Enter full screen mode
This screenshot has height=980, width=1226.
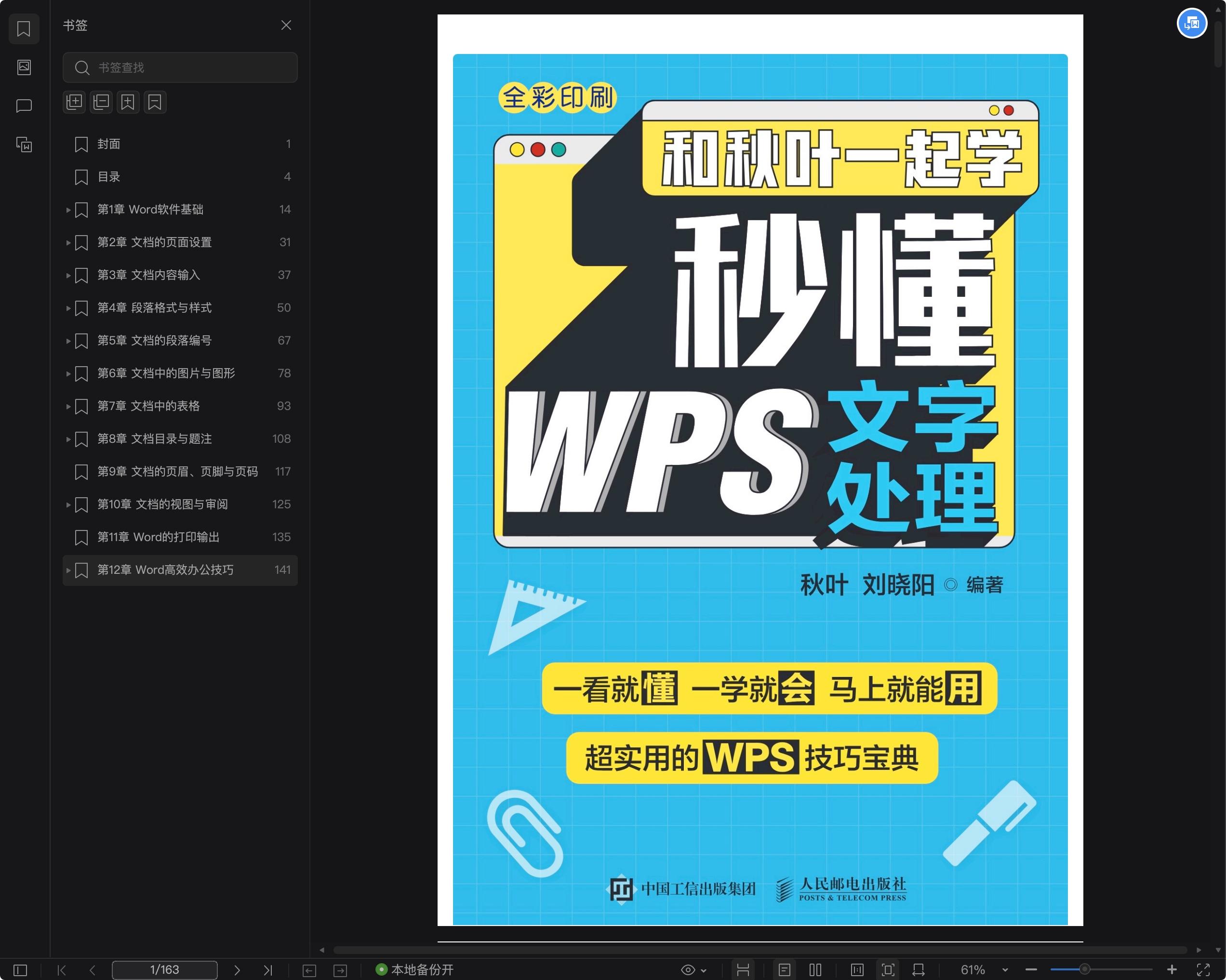point(1203,970)
